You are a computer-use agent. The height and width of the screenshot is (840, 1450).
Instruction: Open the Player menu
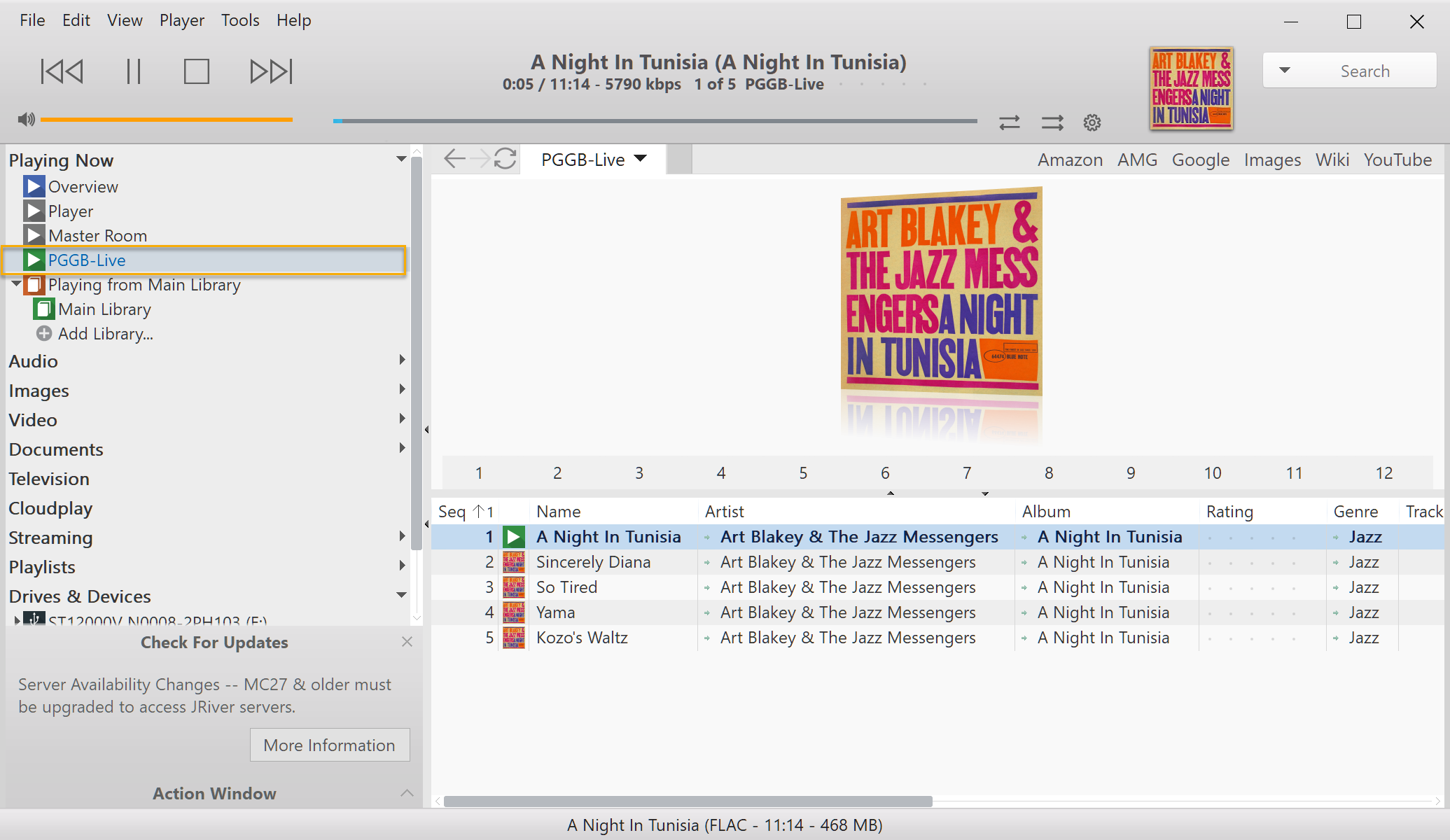pos(181,20)
